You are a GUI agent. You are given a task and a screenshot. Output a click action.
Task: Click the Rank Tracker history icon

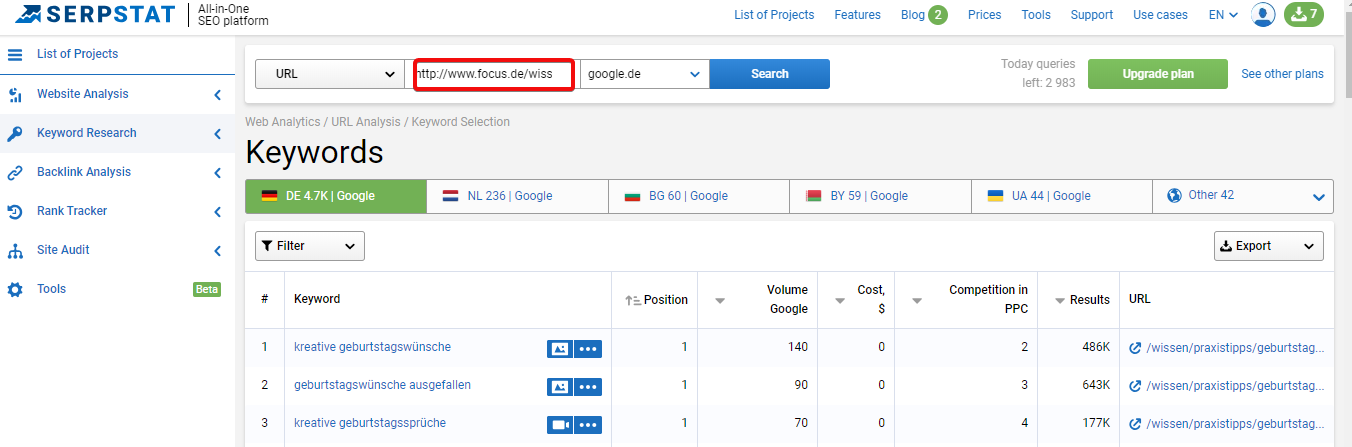click(15, 211)
